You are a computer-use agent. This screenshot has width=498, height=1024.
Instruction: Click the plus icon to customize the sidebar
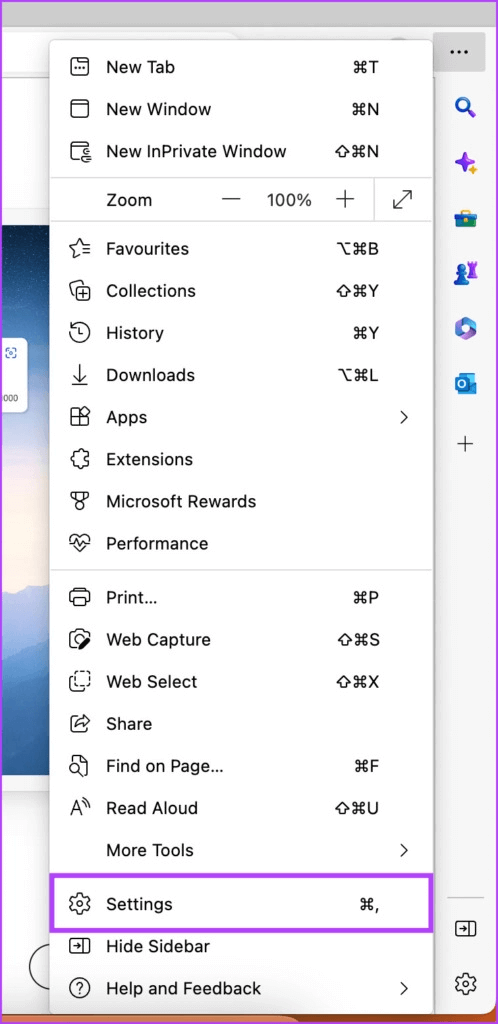[x=465, y=445]
